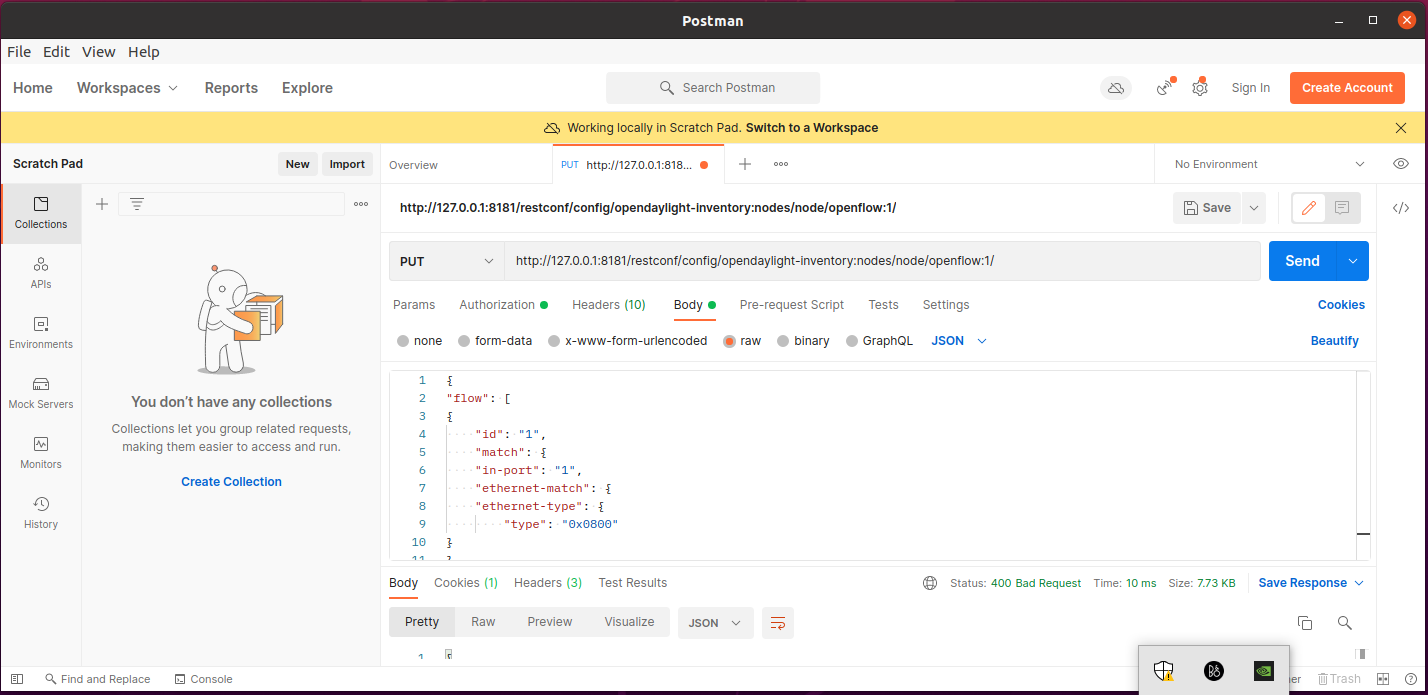
Task: Open the settings gear icon
Action: [x=1200, y=88]
